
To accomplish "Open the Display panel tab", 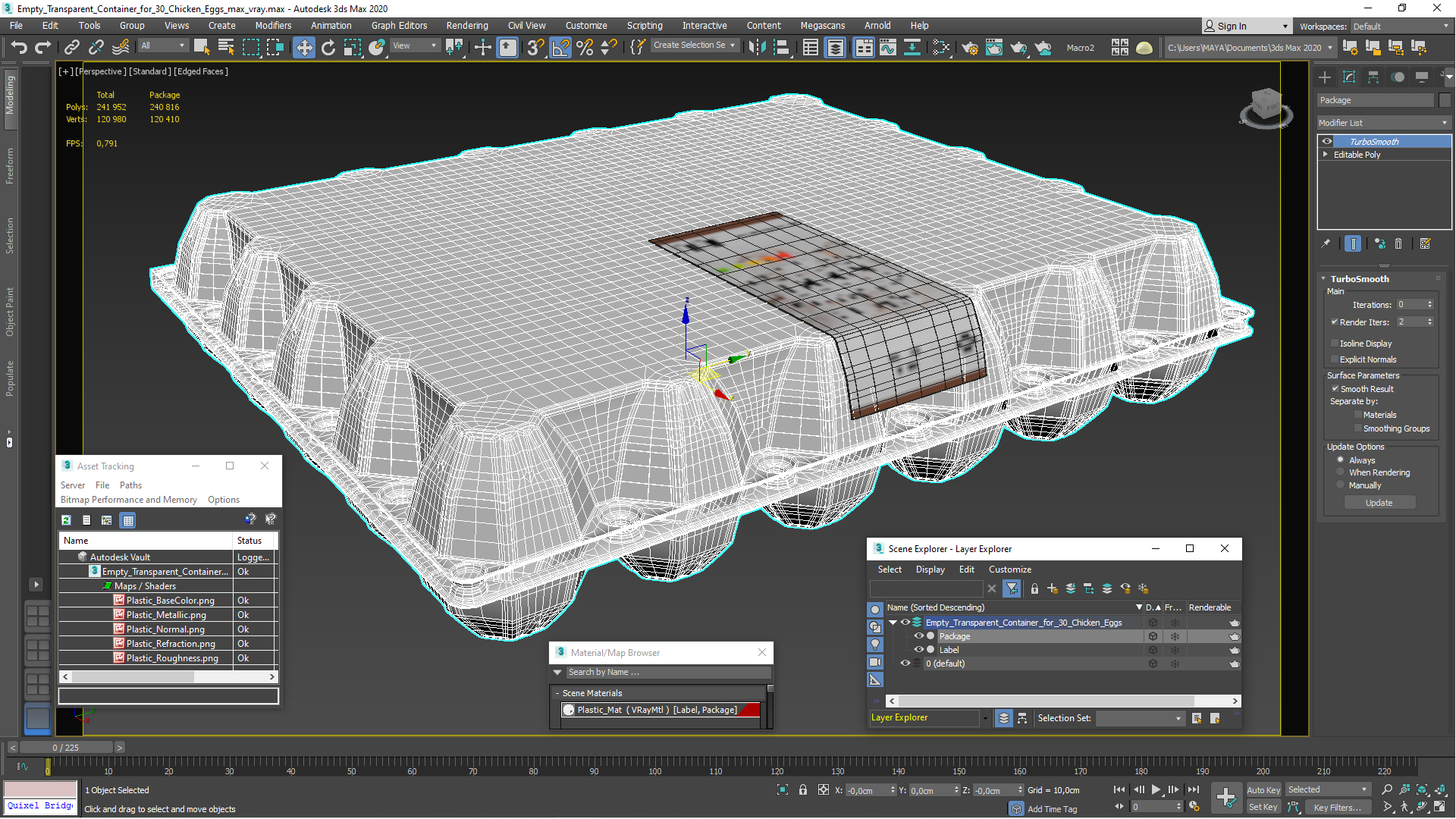I will click(x=1422, y=77).
